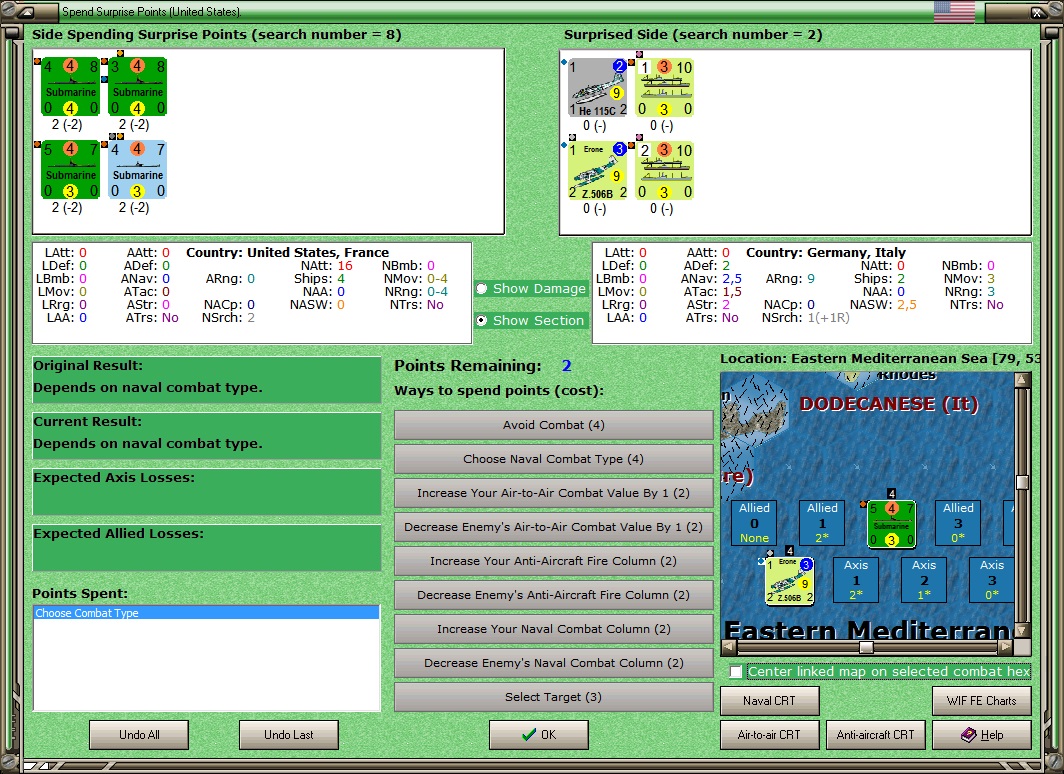Confirm with the OK button

coord(539,735)
